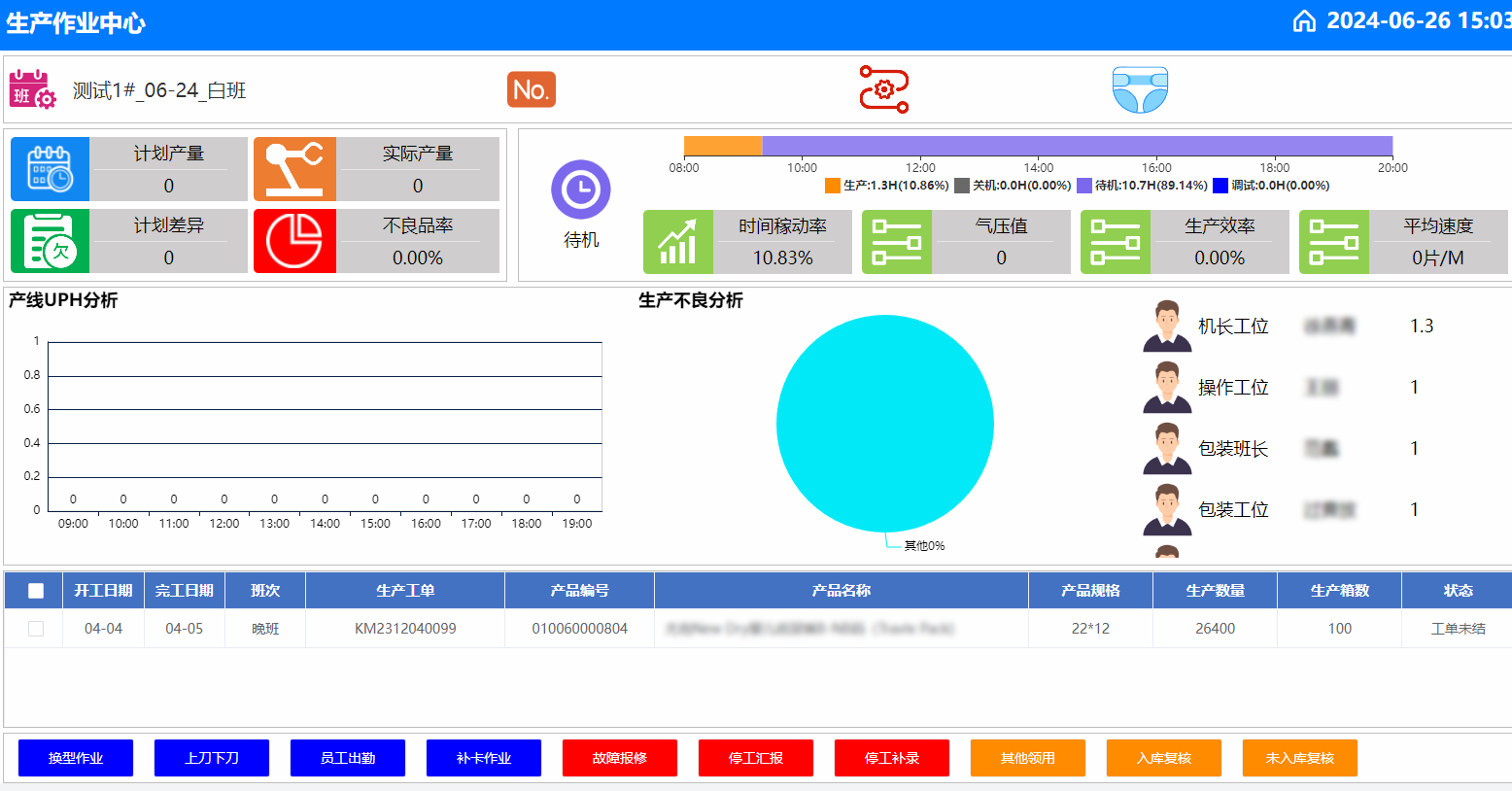
Task: Check the select-all checkbox in table header
Action: coord(36,591)
